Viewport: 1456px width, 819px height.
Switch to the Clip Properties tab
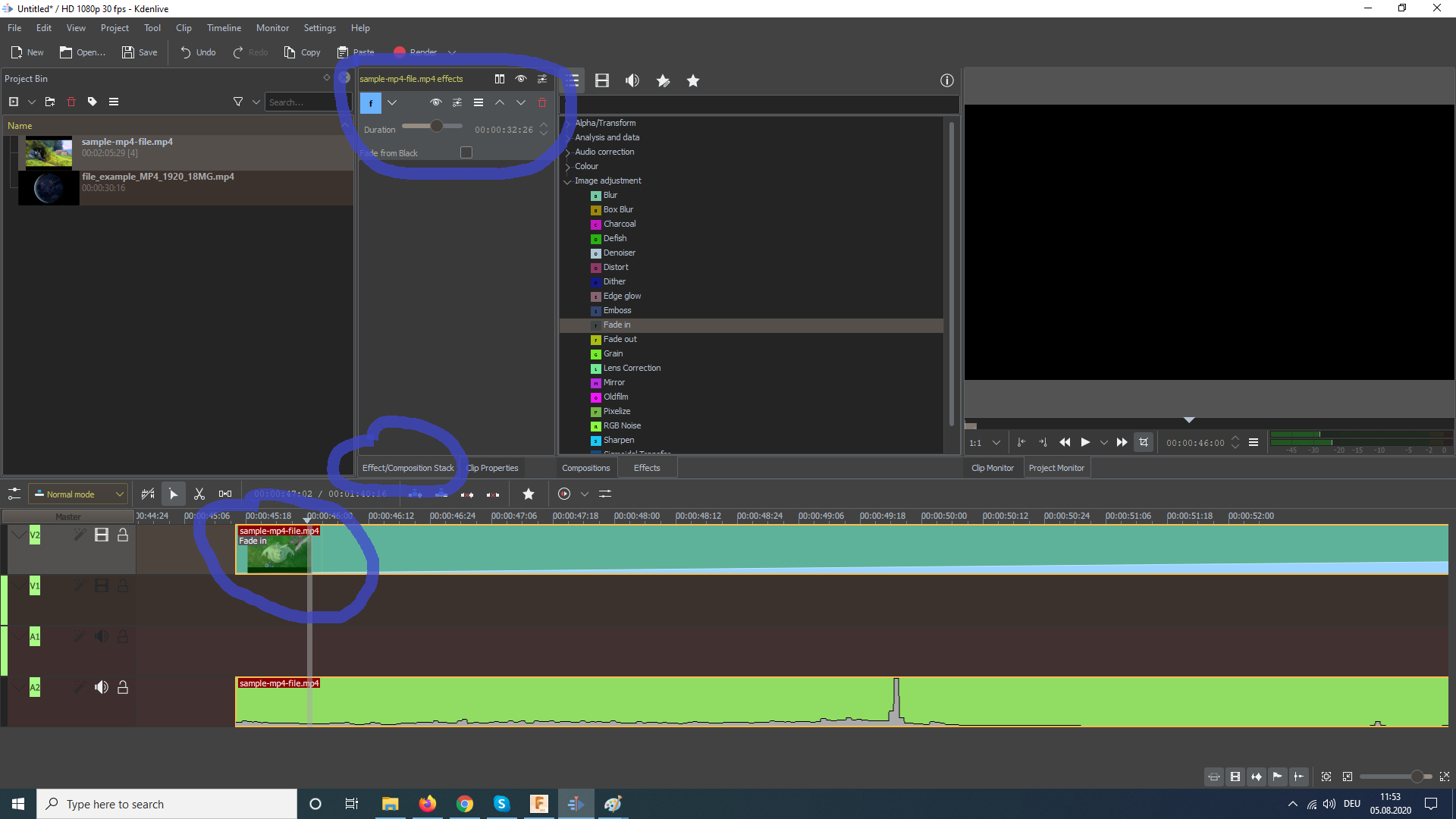(493, 468)
